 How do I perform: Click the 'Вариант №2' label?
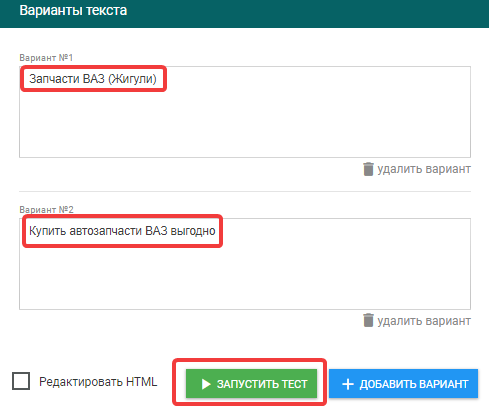[46, 210]
